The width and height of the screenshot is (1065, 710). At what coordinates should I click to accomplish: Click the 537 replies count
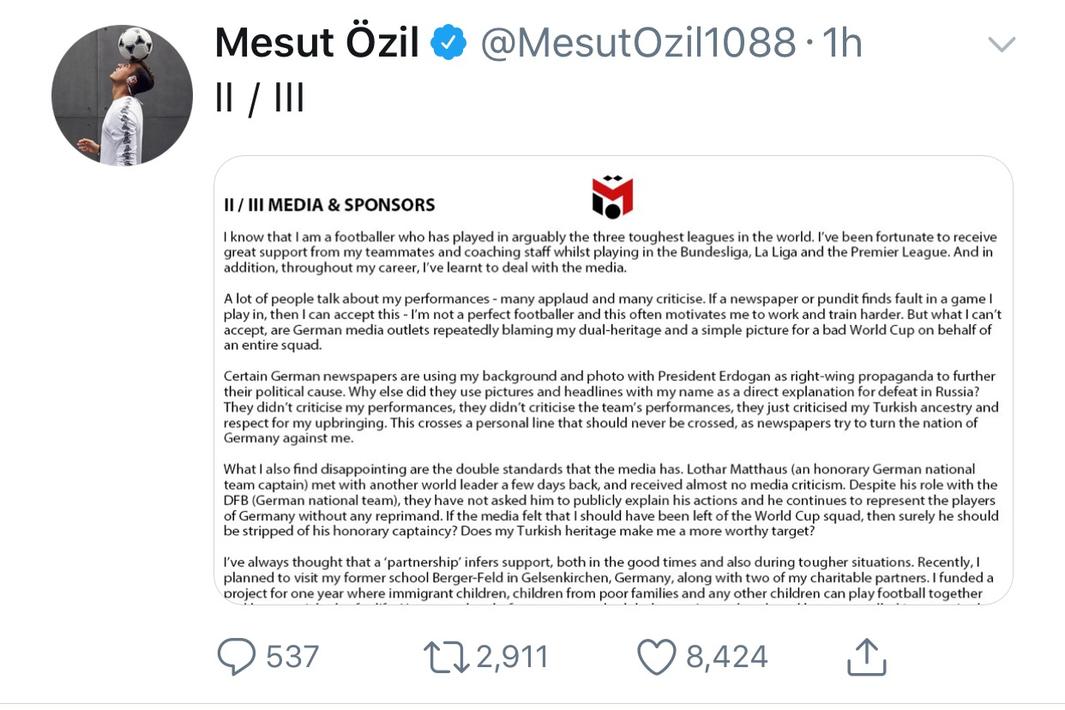pos(293,656)
